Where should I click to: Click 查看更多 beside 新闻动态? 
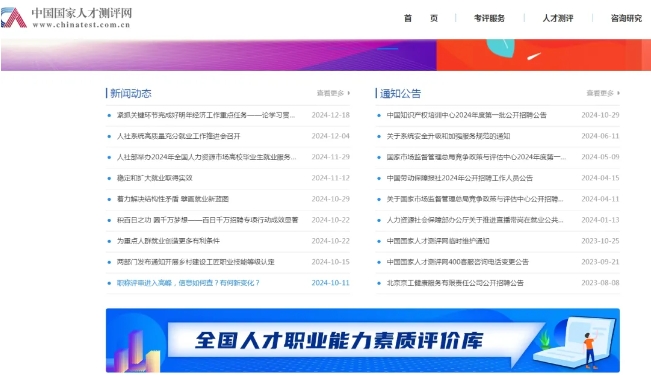(x=333, y=93)
